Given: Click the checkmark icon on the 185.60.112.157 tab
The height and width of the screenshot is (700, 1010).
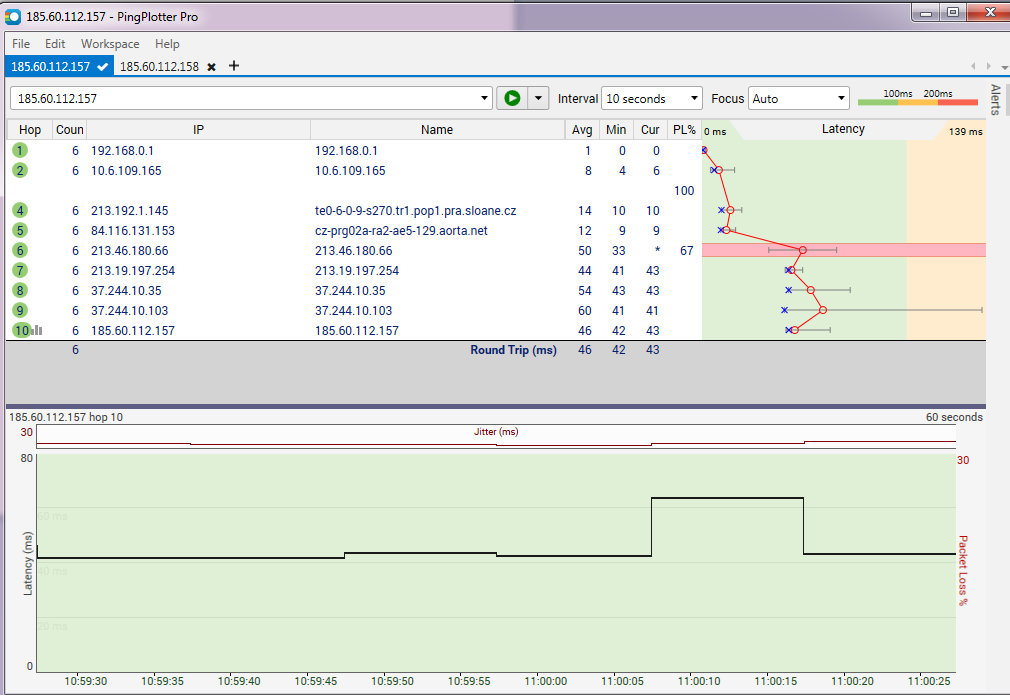Looking at the screenshot, I should 102,67.
